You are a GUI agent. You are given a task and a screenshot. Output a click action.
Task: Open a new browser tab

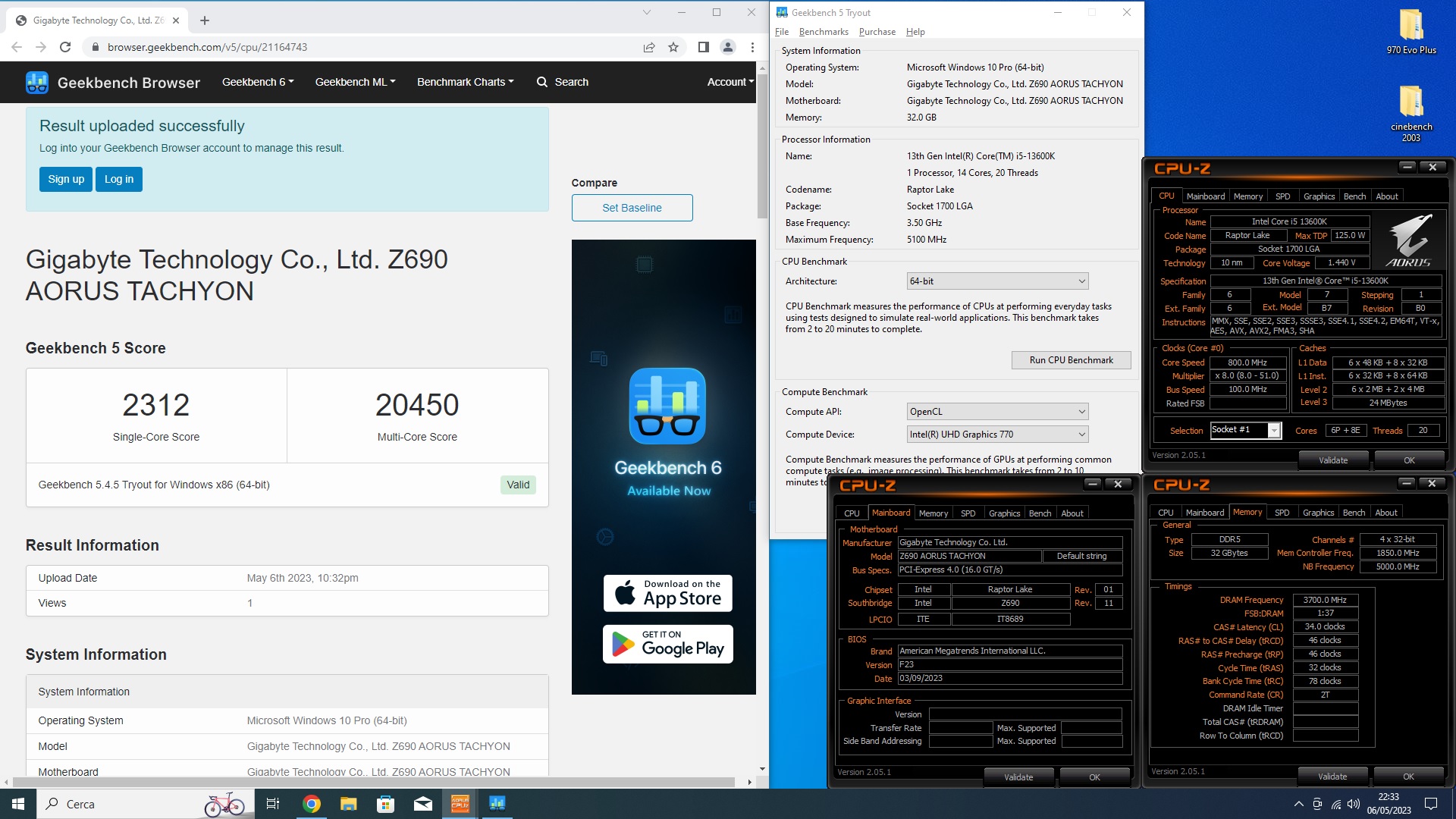pos(205,20)
